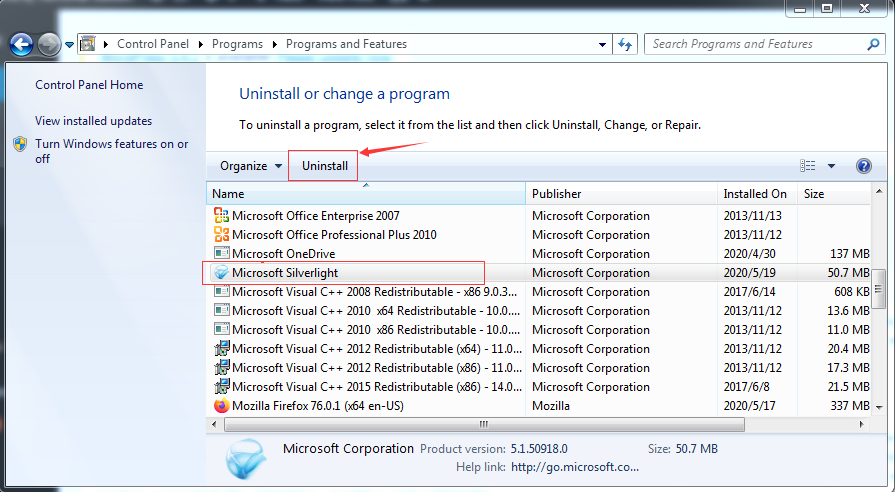Open Turn Windows features on or off
Screen dimensions: 895x492
click(111, 151)
